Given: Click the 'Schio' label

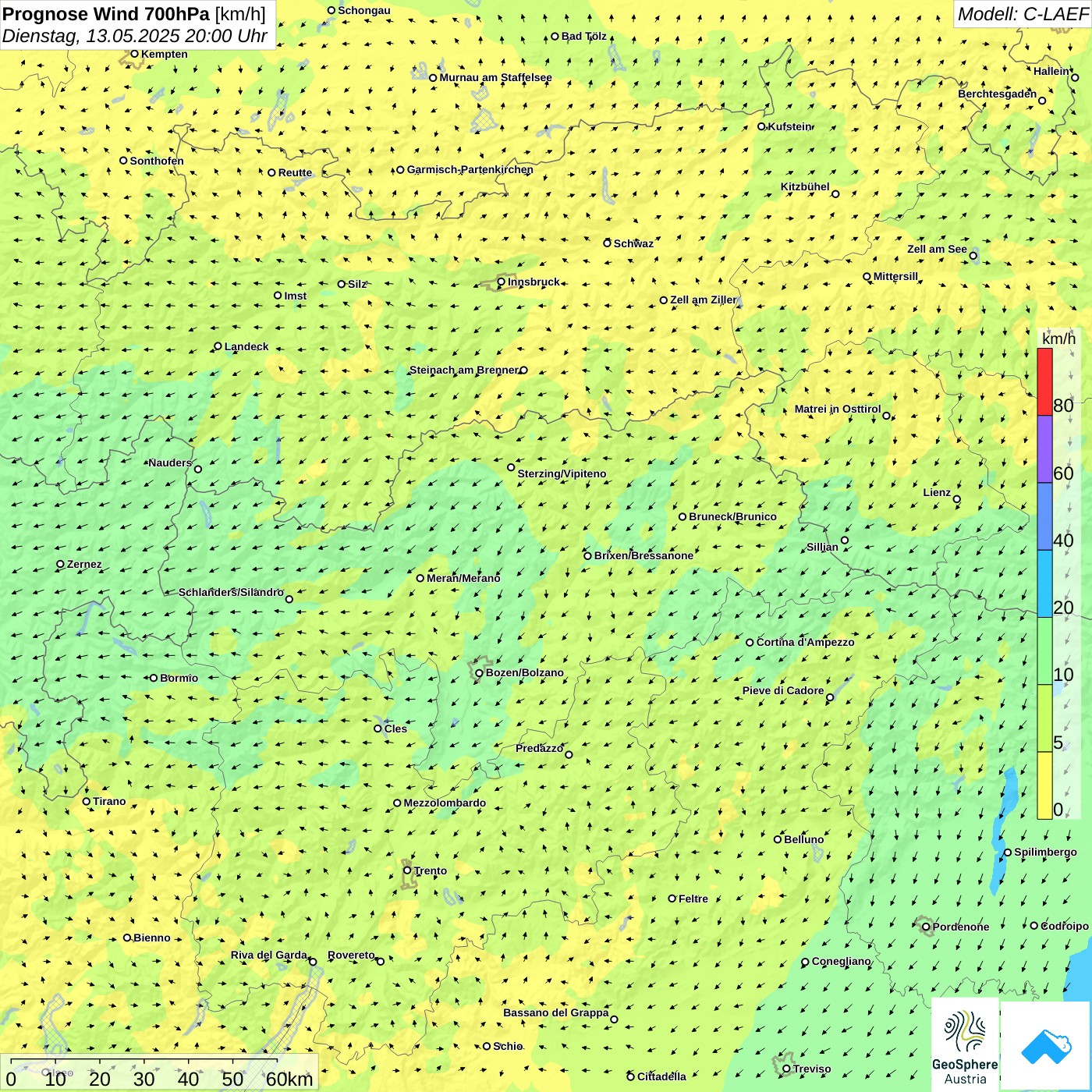Looking at the screenshot, I should click(x=508, y=1047).
